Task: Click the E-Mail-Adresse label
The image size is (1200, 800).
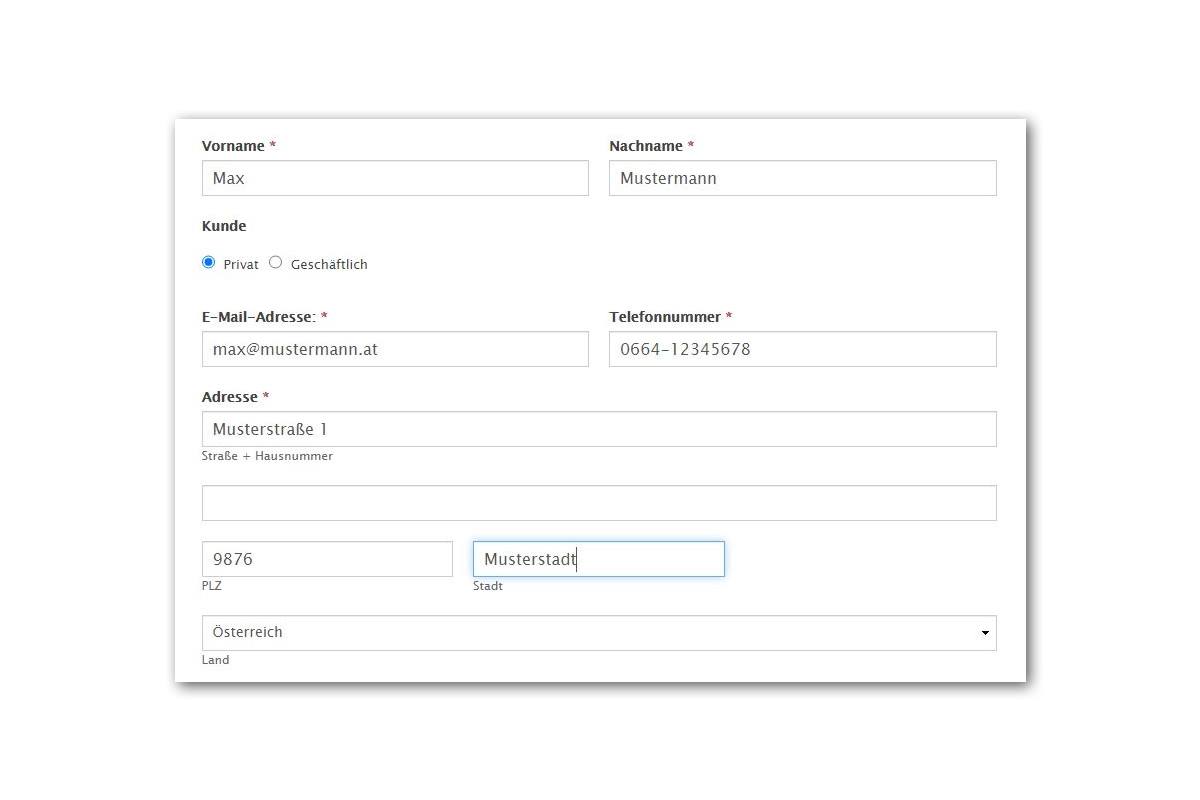Action: coord(258,317)
